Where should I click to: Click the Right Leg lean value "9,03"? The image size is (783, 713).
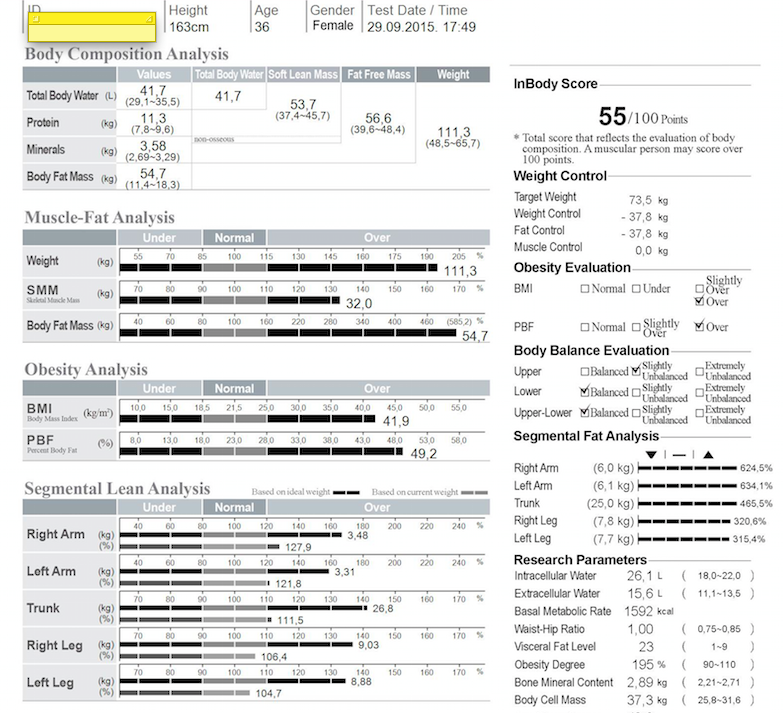pyautogui.click(x=369, y=645)
